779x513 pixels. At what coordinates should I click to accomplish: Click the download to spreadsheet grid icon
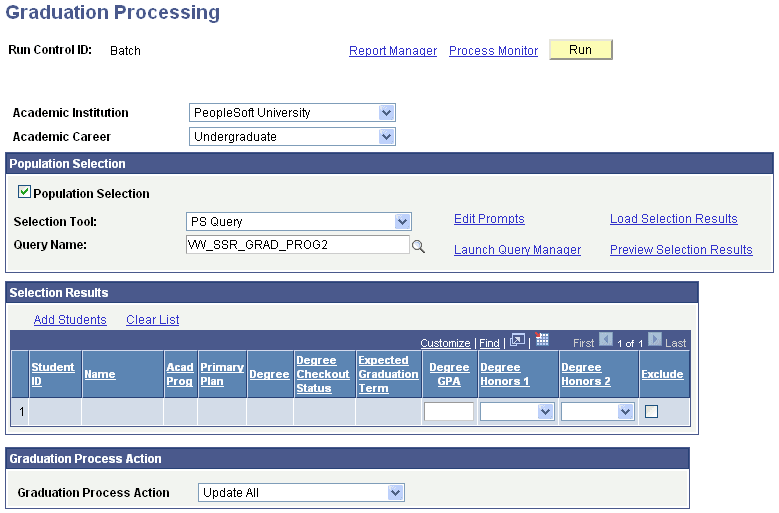click(542, 339)
